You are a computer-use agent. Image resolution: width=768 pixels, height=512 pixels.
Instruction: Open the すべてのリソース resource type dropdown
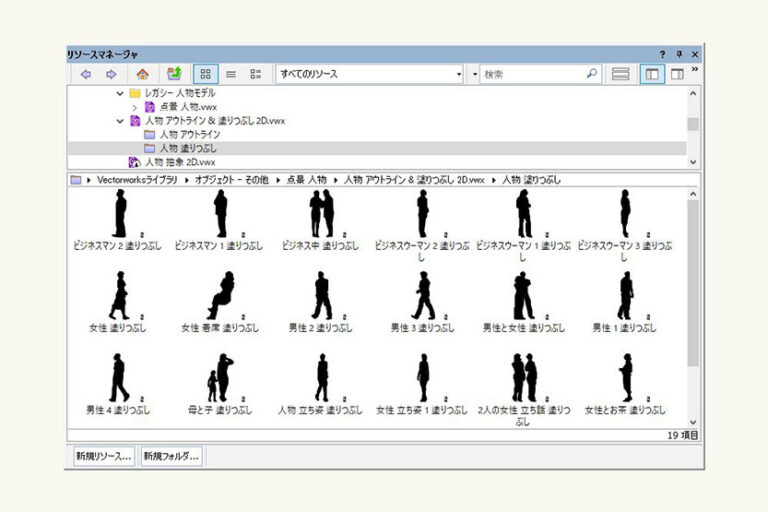coord(370,74)
